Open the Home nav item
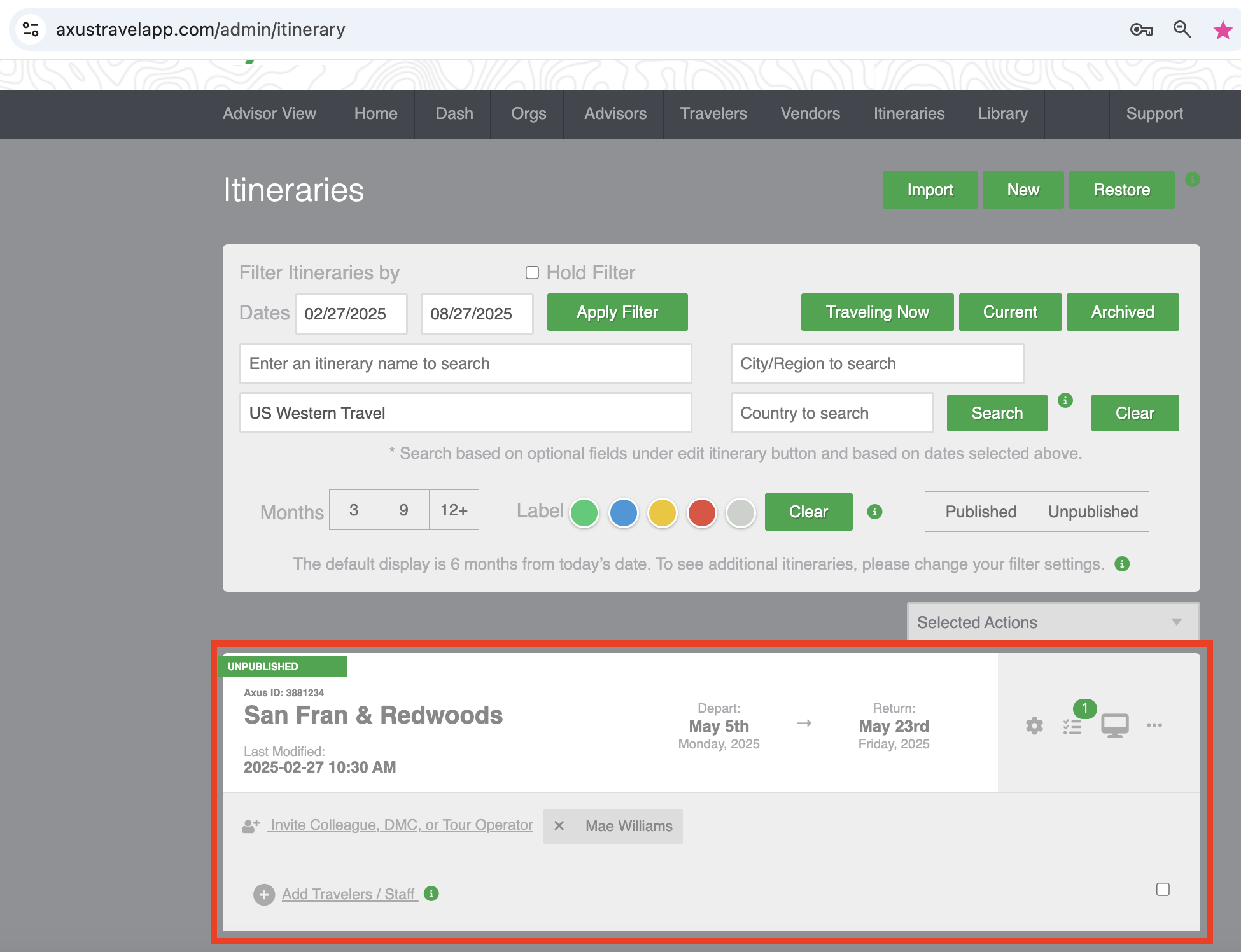 [x=375, y=113]
